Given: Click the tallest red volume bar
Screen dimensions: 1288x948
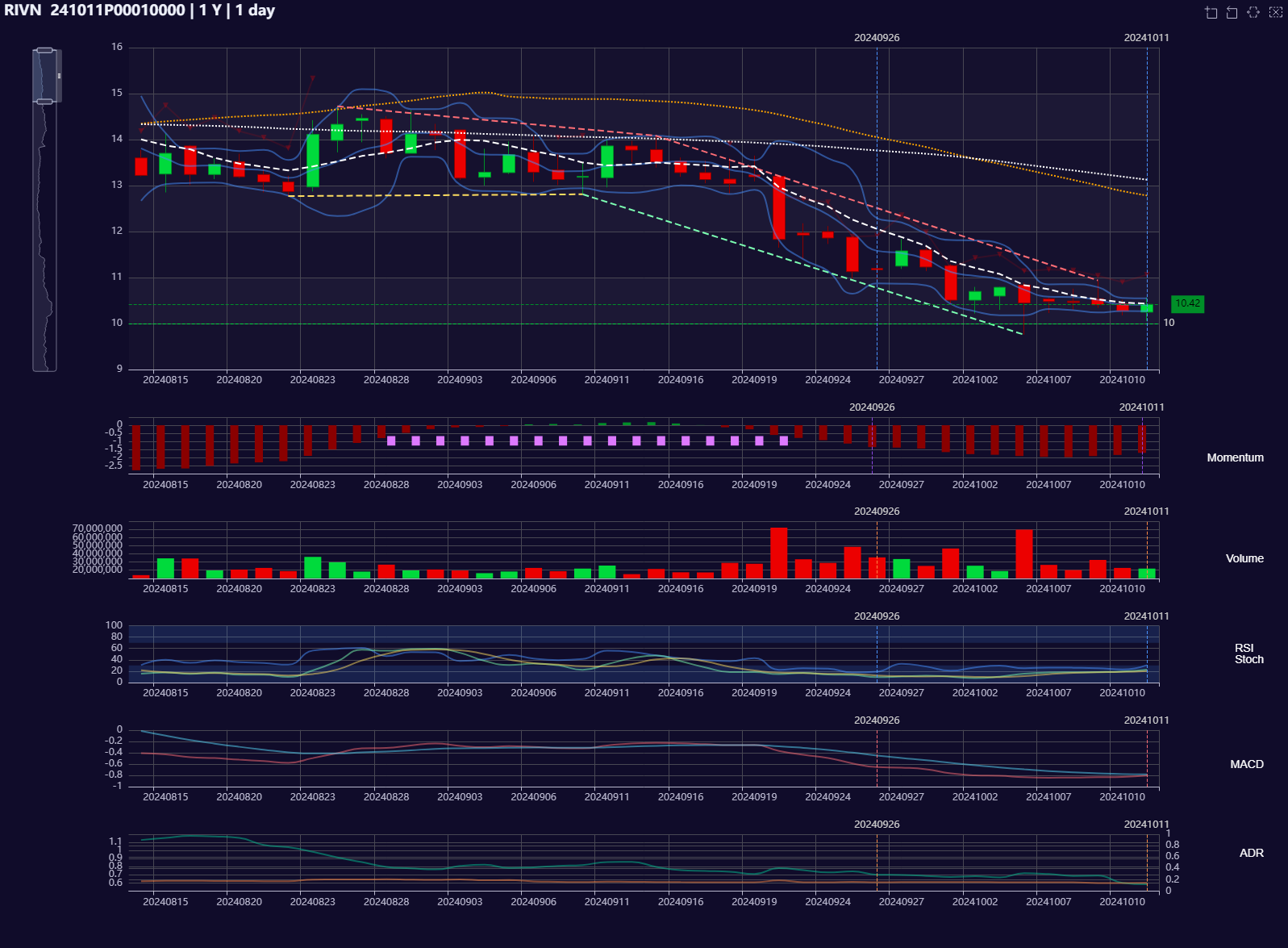Looking at the screenshot, I should pos(778,553).
